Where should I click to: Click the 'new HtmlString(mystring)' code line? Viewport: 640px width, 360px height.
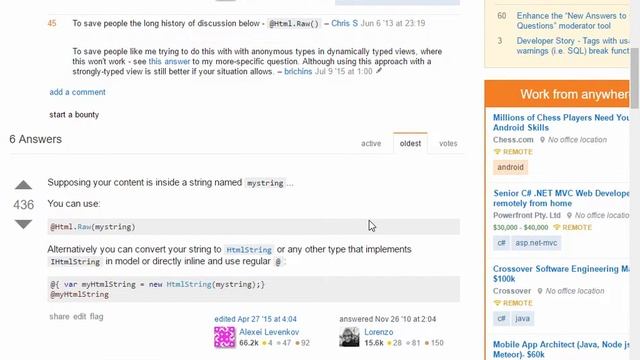[x=158, y=284]
